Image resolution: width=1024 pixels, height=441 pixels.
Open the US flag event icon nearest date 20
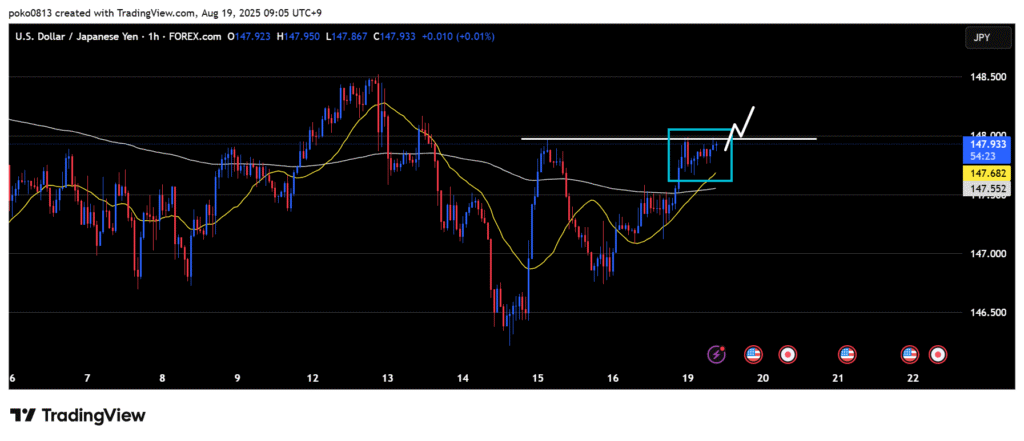pos(754,353)
